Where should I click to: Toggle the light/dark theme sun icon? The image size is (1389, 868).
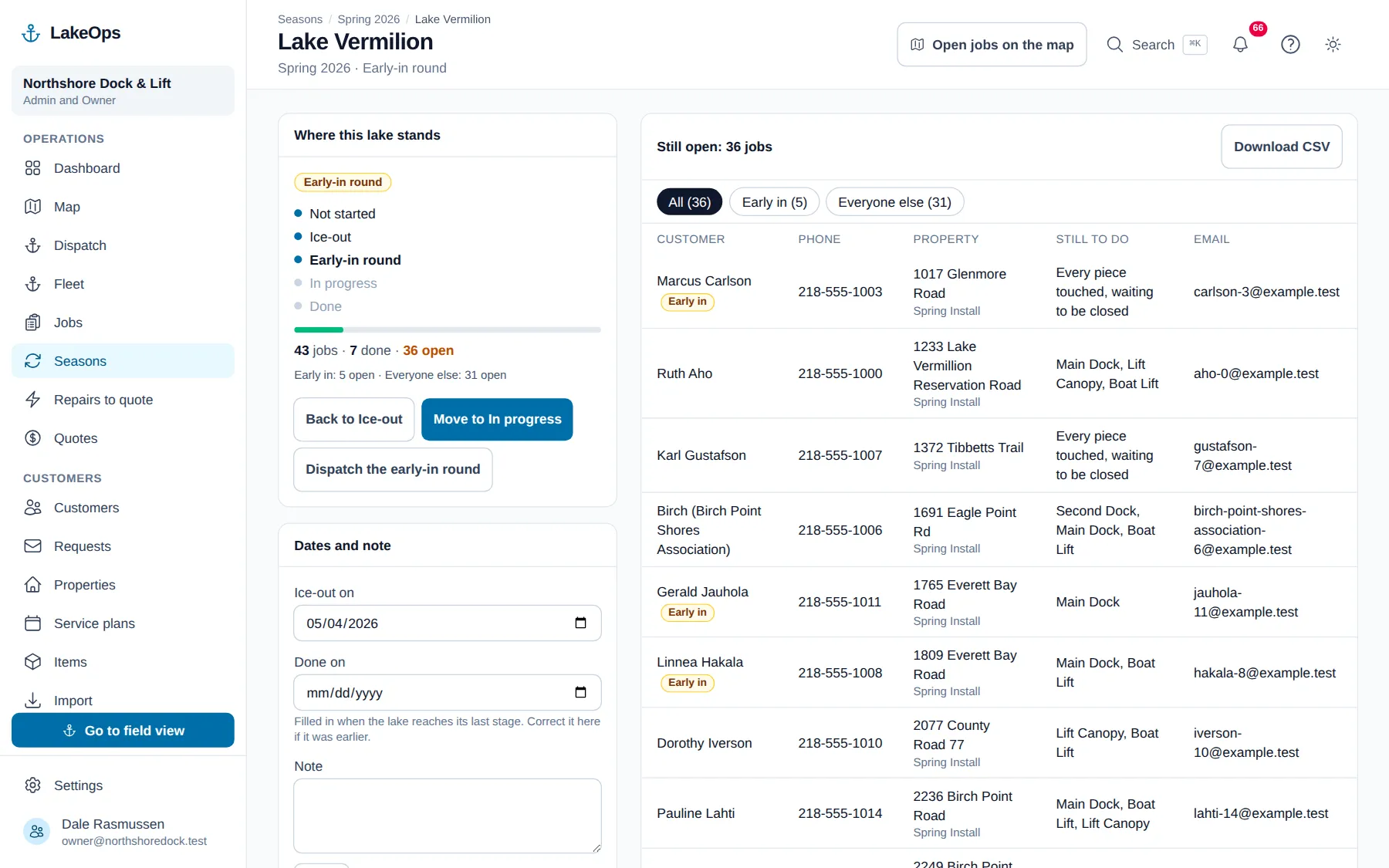[x=1333, y=45]
